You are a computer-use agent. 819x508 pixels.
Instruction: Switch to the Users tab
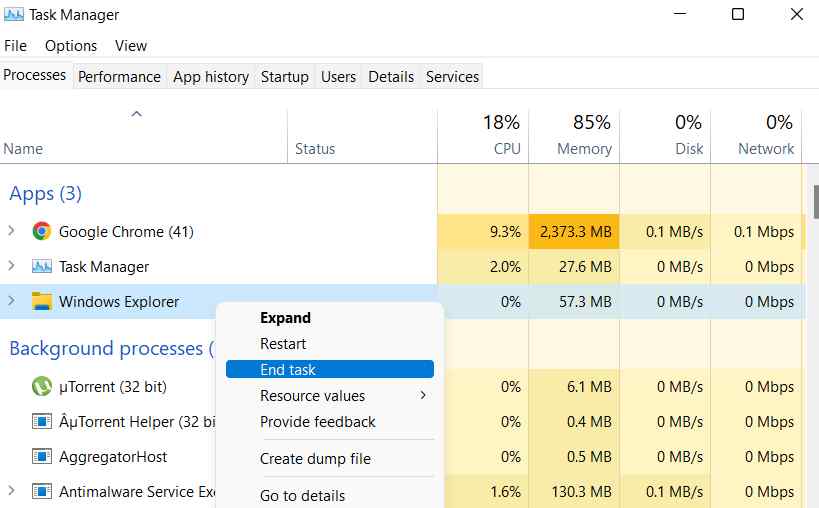click(338, 77)
